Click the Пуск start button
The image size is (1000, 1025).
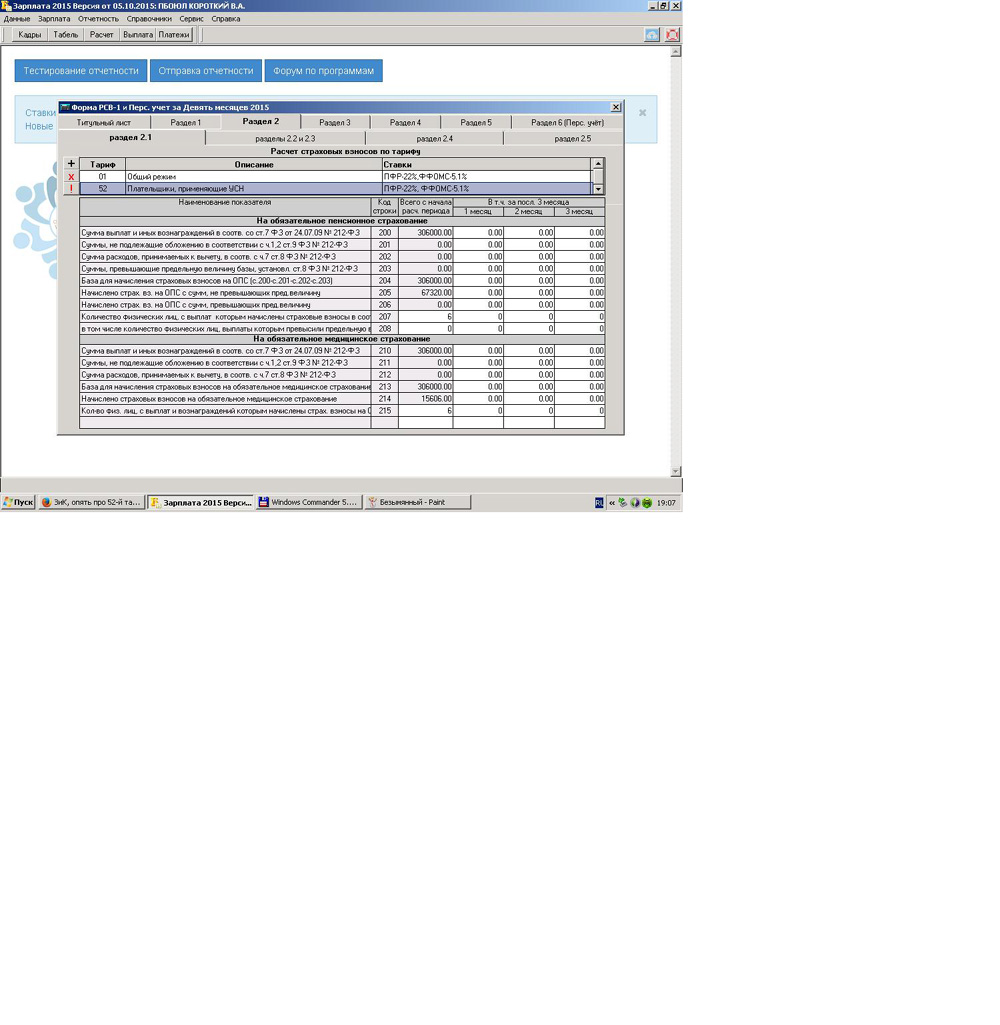[18, 503]
